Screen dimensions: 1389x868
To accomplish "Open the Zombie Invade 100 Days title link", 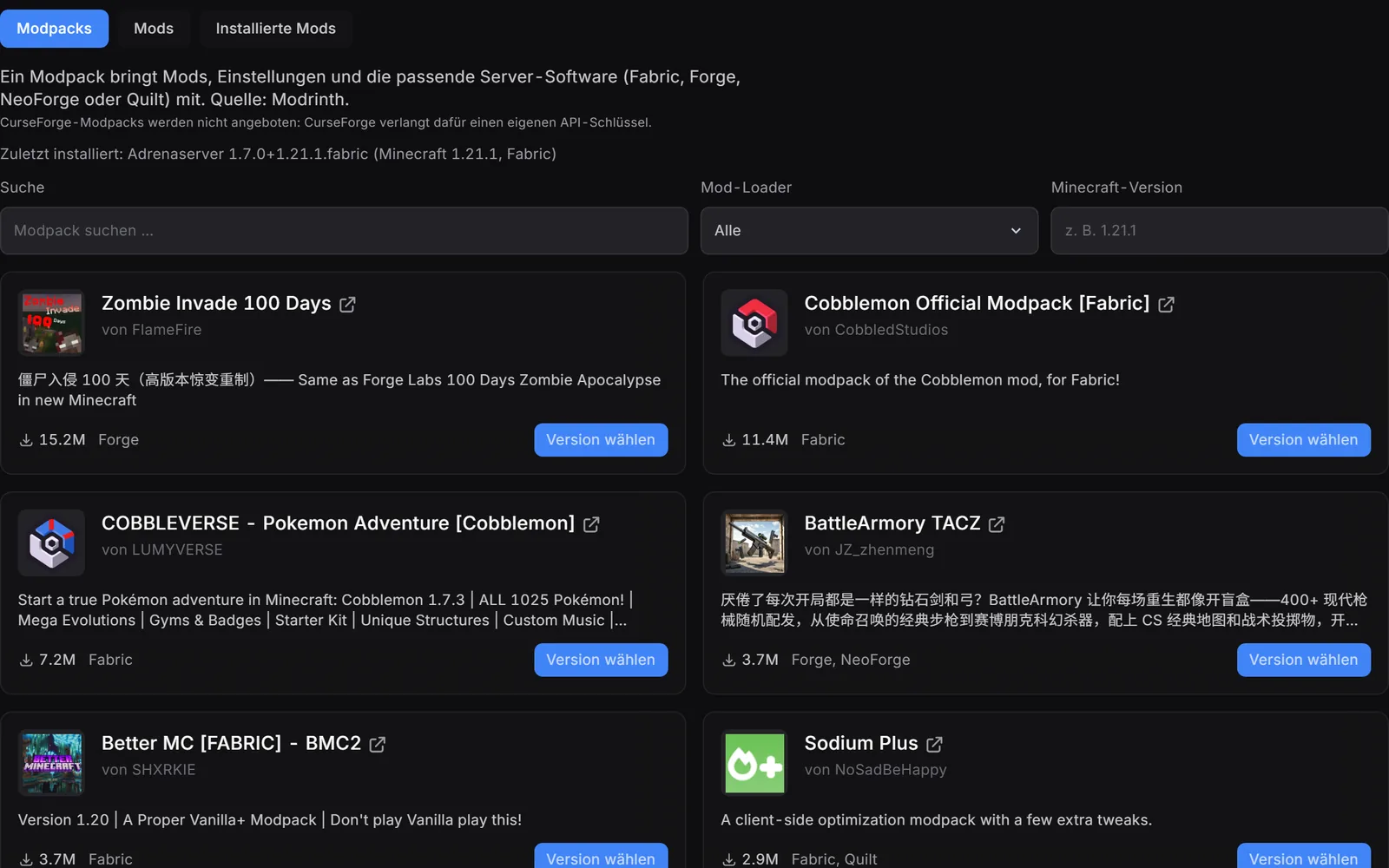I will pyautogui.click(x=216, y=304).
